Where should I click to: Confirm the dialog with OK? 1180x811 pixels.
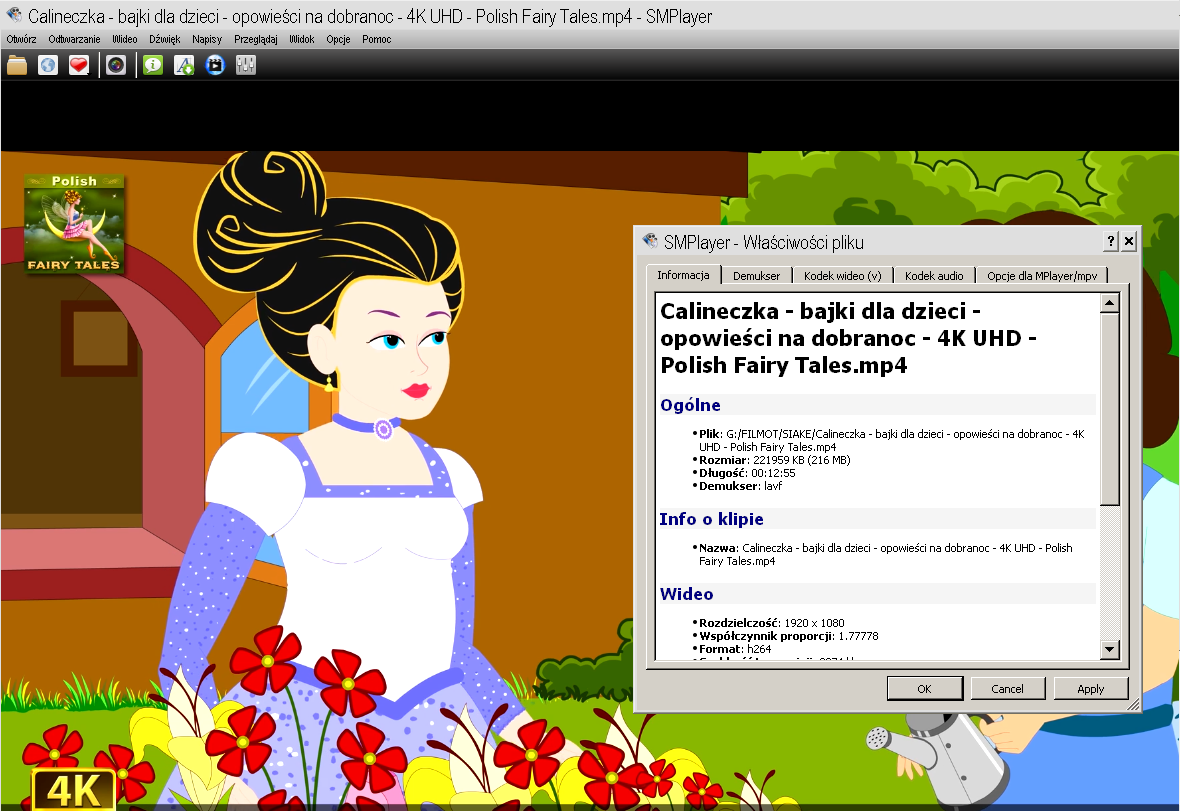[x=925, y=688]
